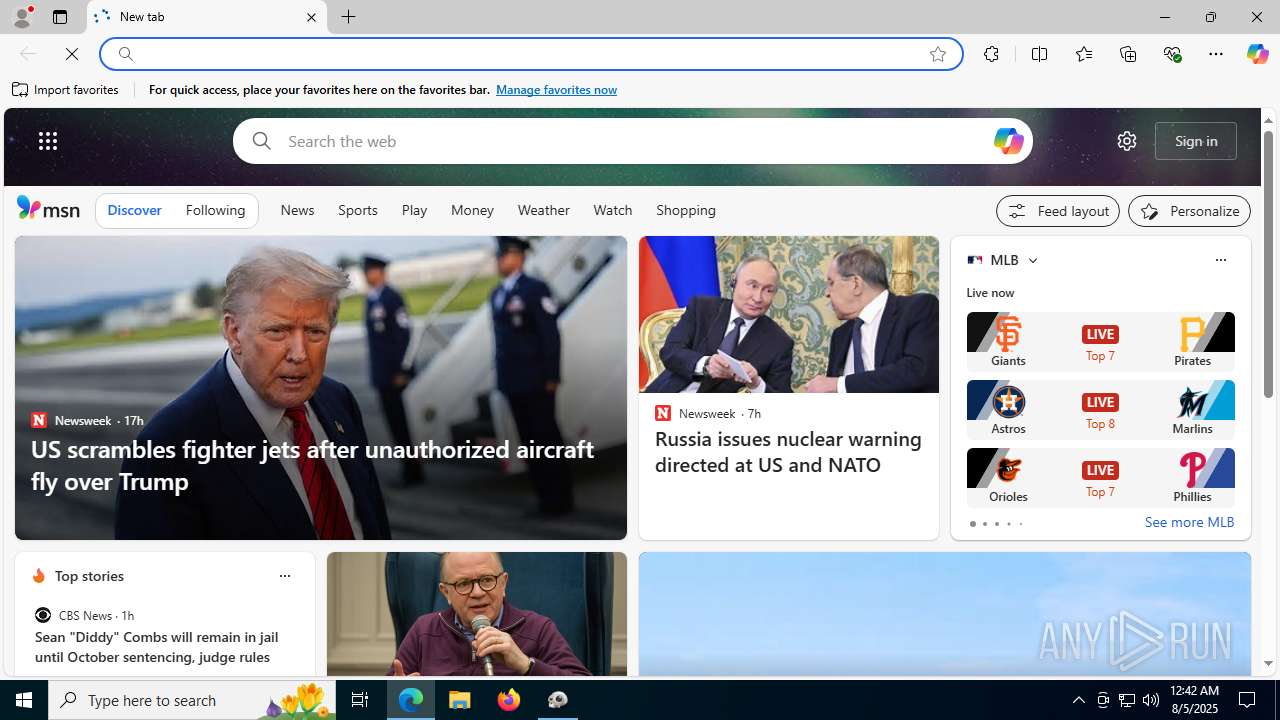Open the Money section
The height and width of the screenshot is (720, 1280).
pyautogui.click(x=472, y=211)
